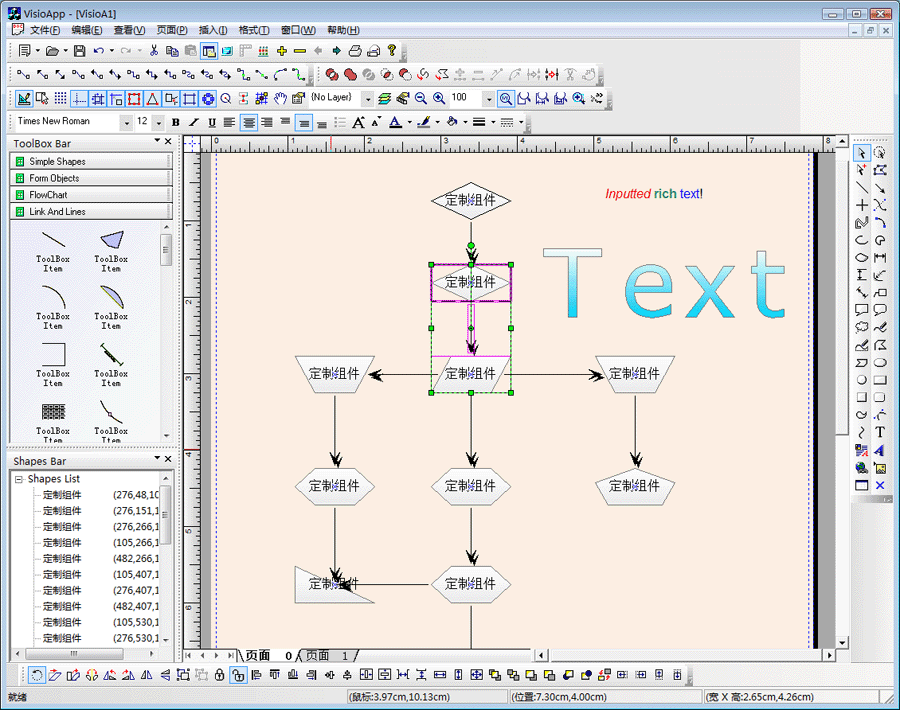This screenshot has height=710, width=900.
Task: Click the yellow help question mark icon
Action: point(392,50)
